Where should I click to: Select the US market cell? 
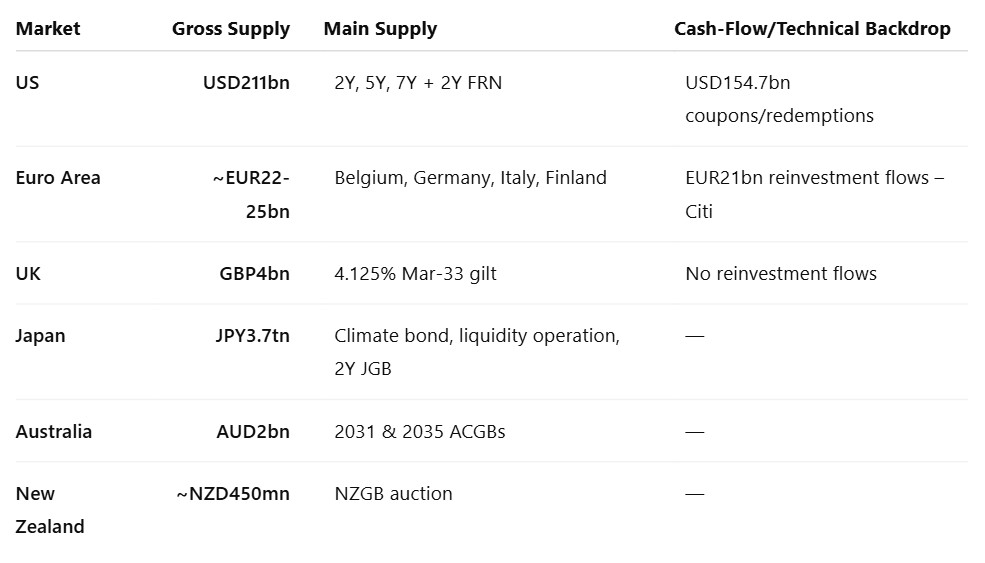[27, 83]
